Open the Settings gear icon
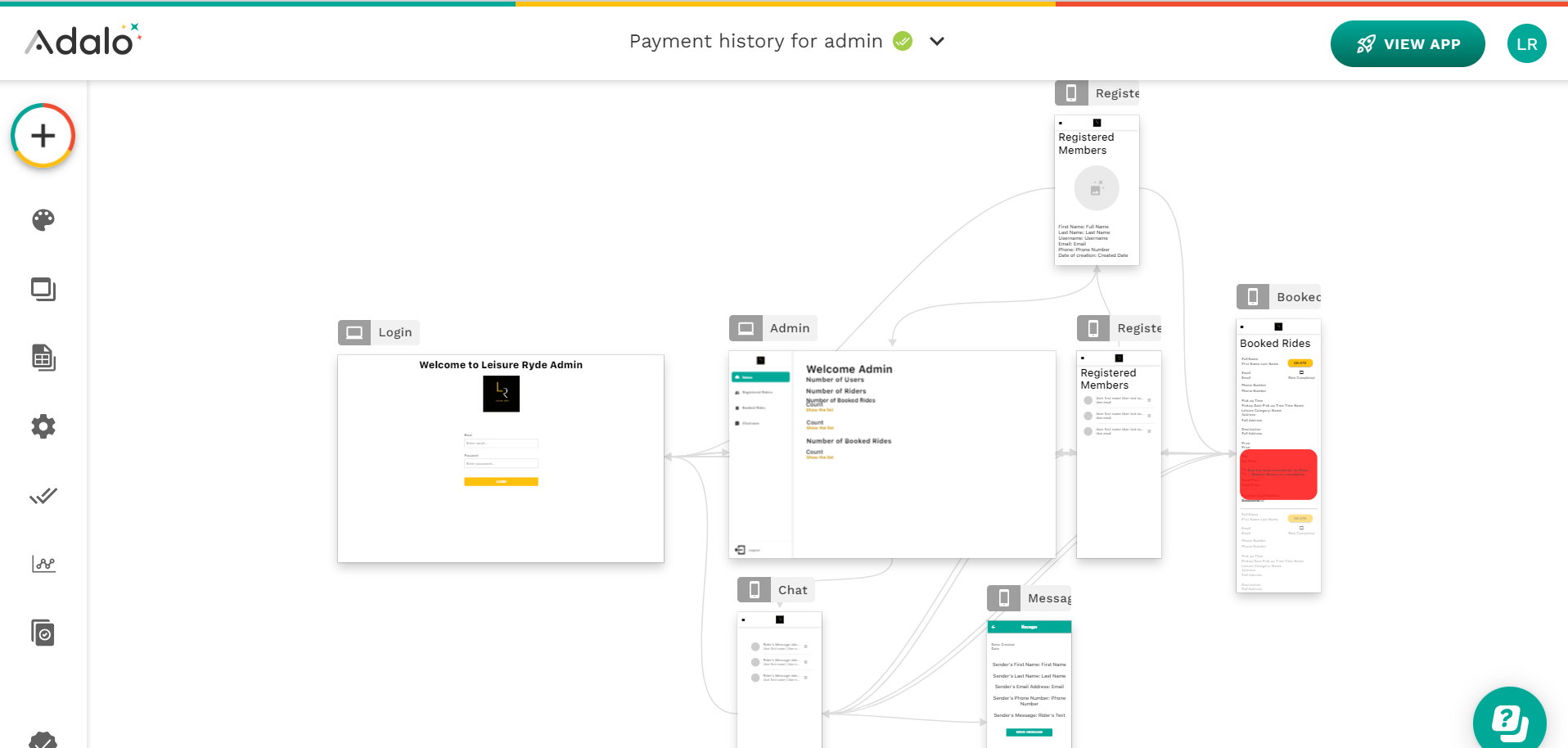Image resolution: width=1568 pixels, height=748 pixels. pos(43,426)
